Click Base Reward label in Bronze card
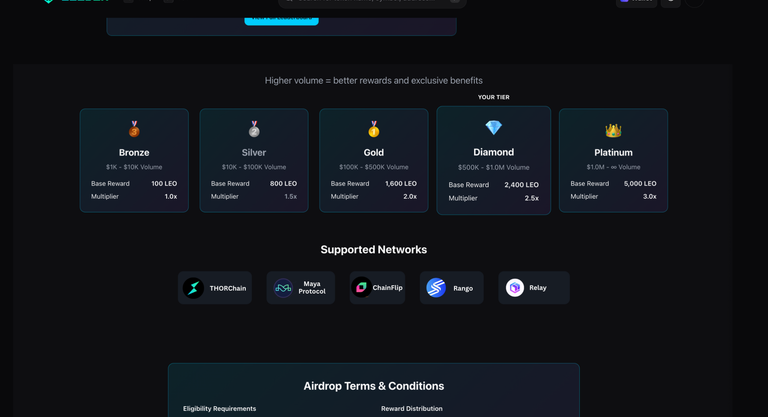768x417 pixels. click(x=110, y=183)
